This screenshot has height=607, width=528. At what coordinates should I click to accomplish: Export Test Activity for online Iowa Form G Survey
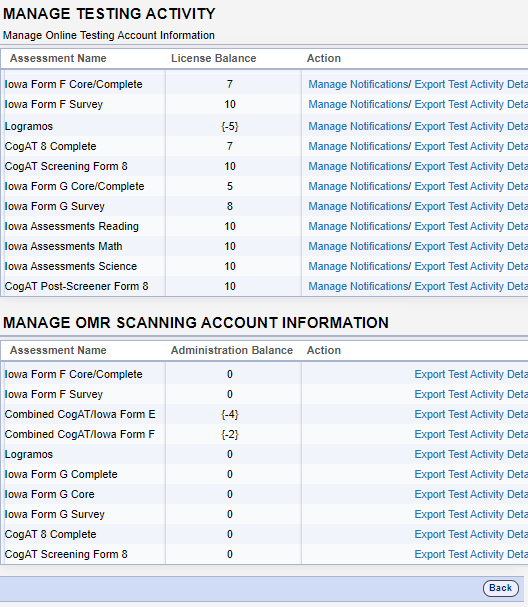tap(471, 206)
